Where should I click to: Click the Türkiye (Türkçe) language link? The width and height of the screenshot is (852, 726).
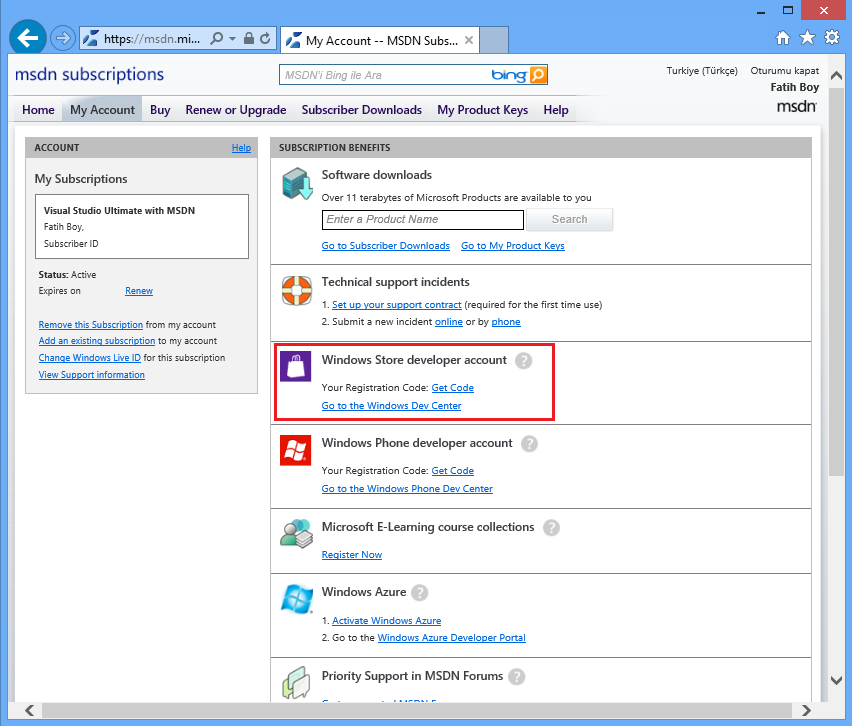[x=702, y=71]
